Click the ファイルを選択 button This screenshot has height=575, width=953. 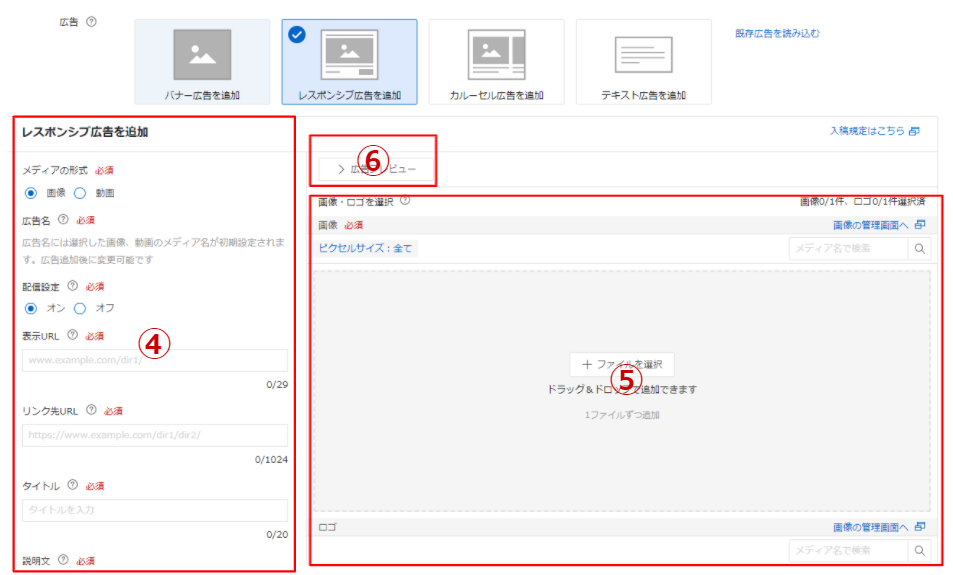622,365
